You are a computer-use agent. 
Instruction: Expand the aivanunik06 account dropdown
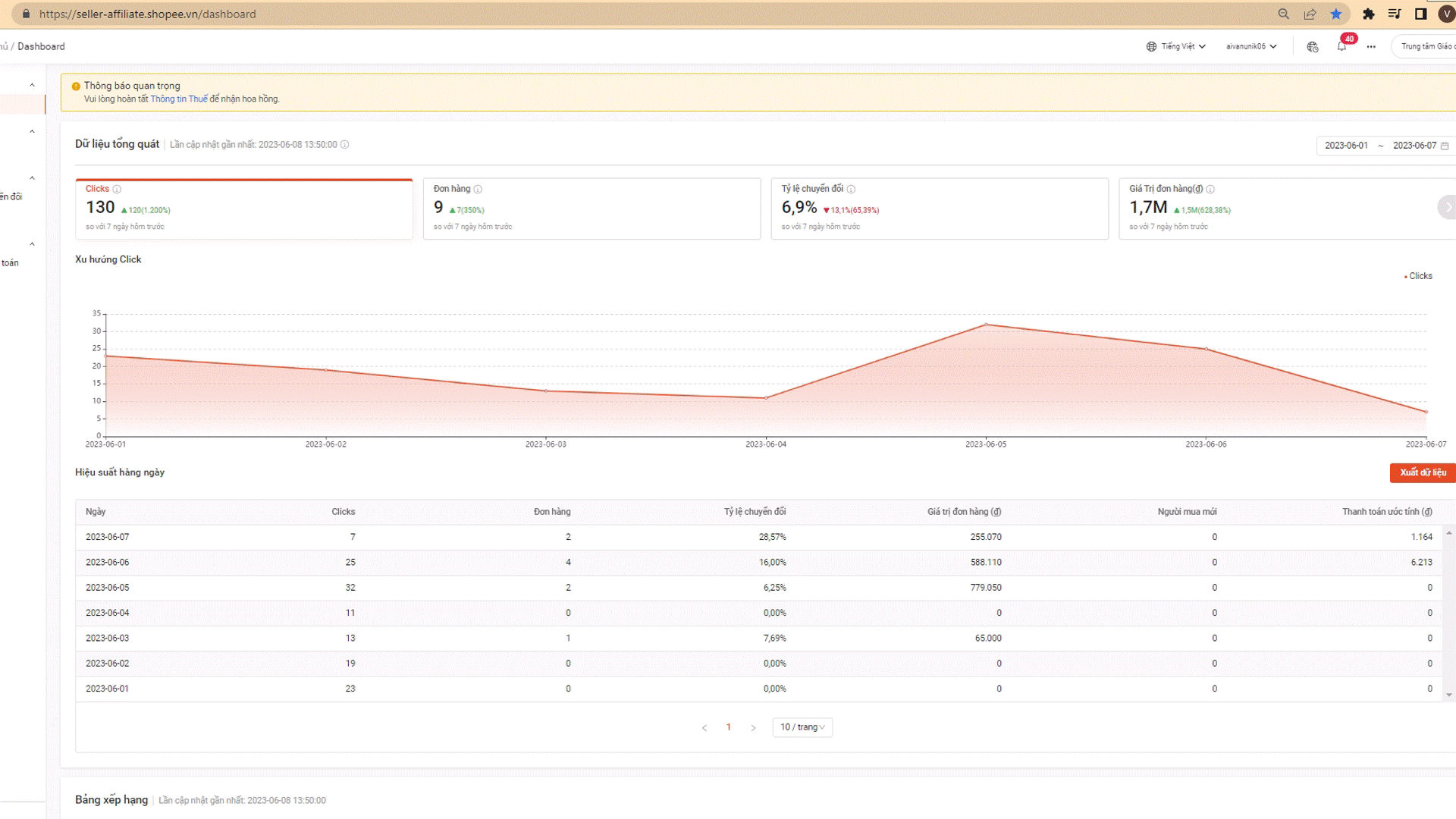pyautogui.click(x=1251, y=46)
